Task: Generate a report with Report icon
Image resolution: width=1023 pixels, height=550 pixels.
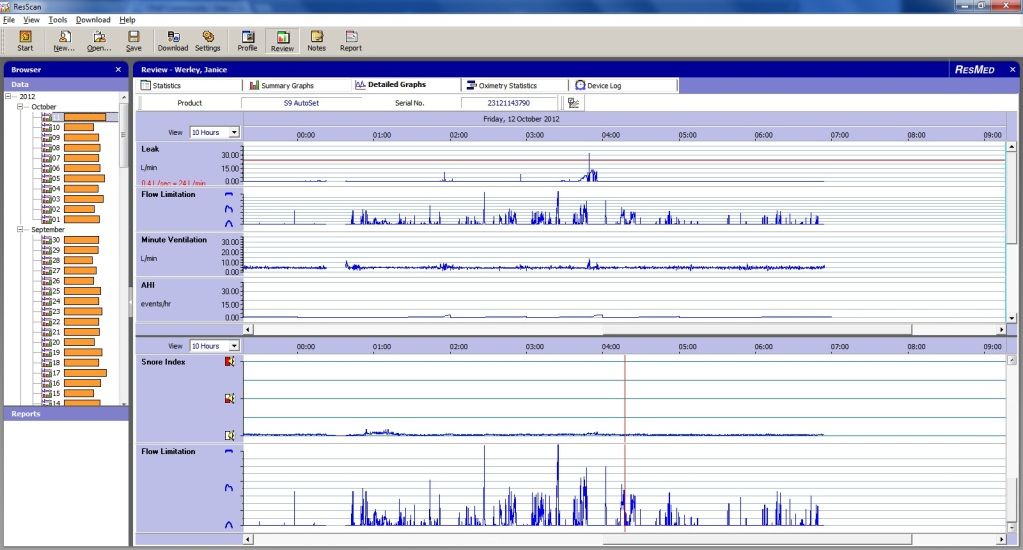Action: coord(350,40)
